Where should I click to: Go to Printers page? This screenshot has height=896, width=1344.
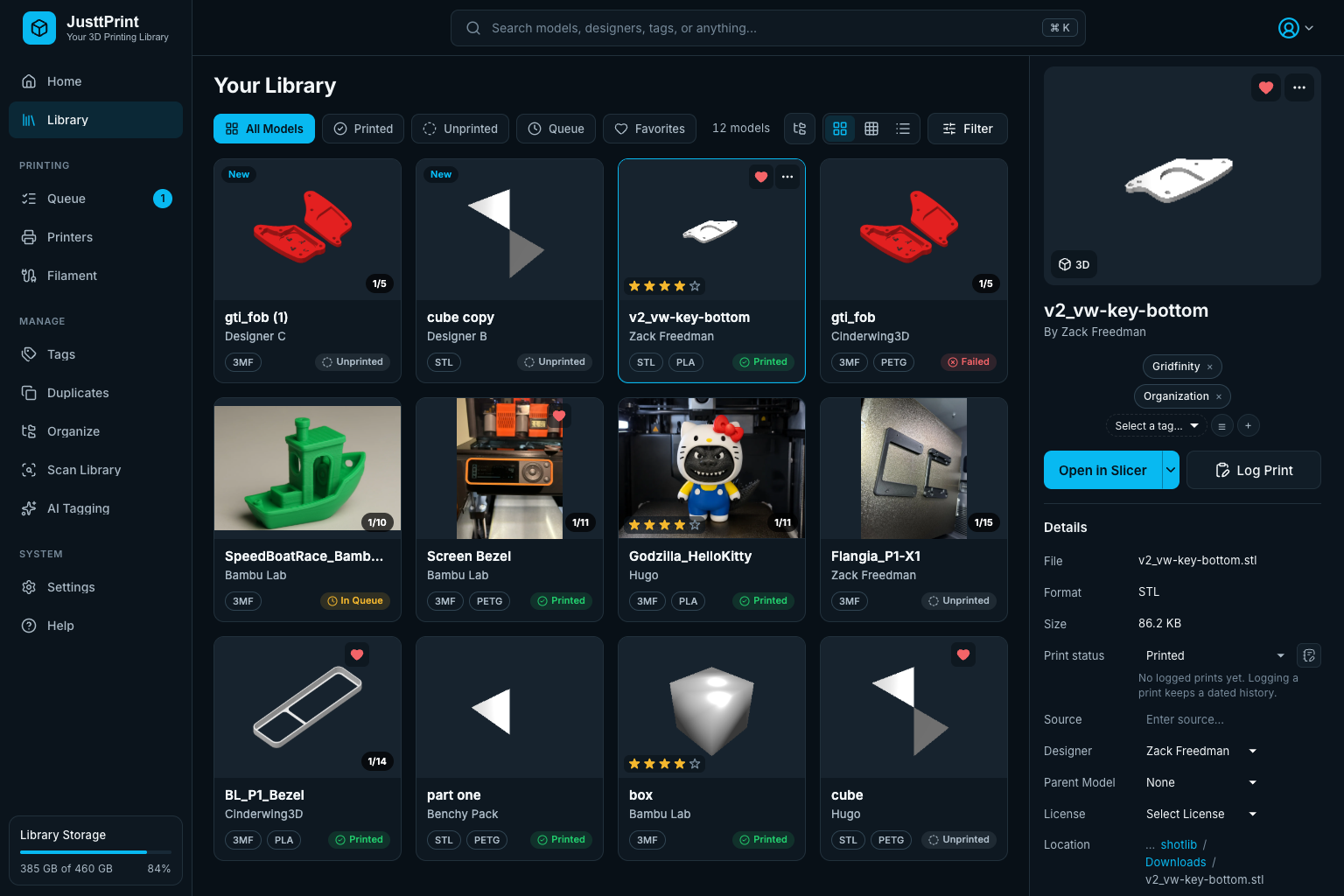95,237
